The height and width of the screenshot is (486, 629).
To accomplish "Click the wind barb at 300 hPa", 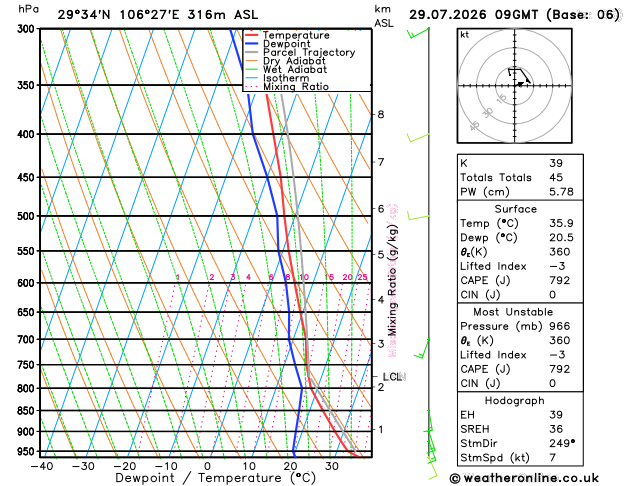I will coord(418,33).
